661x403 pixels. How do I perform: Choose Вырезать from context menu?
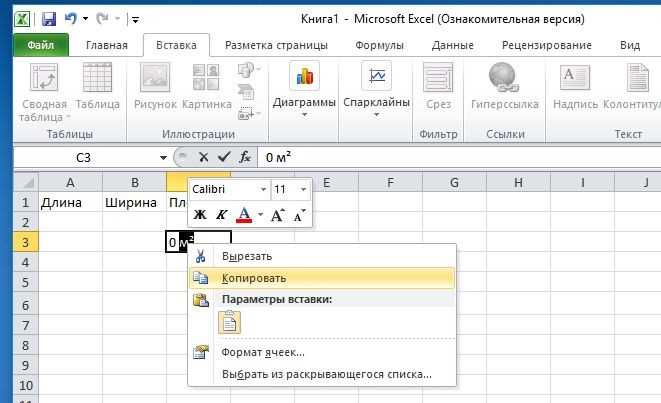coord(322,256)
